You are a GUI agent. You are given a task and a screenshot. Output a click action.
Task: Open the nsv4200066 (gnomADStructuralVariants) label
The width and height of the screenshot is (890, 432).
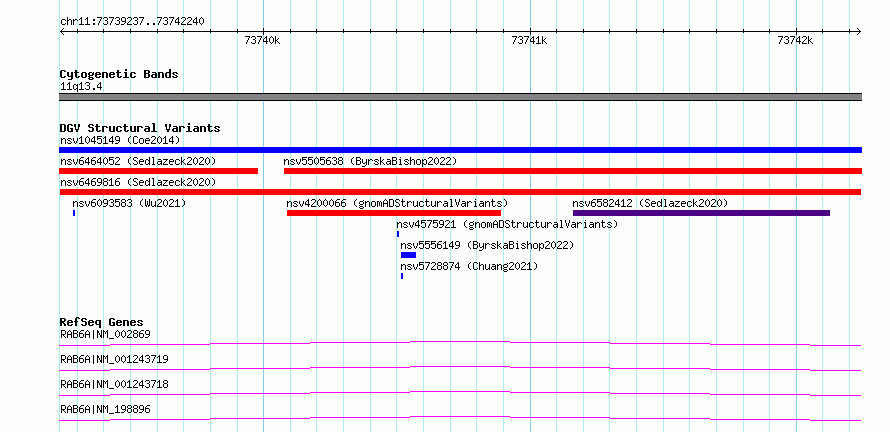[397, 203]
